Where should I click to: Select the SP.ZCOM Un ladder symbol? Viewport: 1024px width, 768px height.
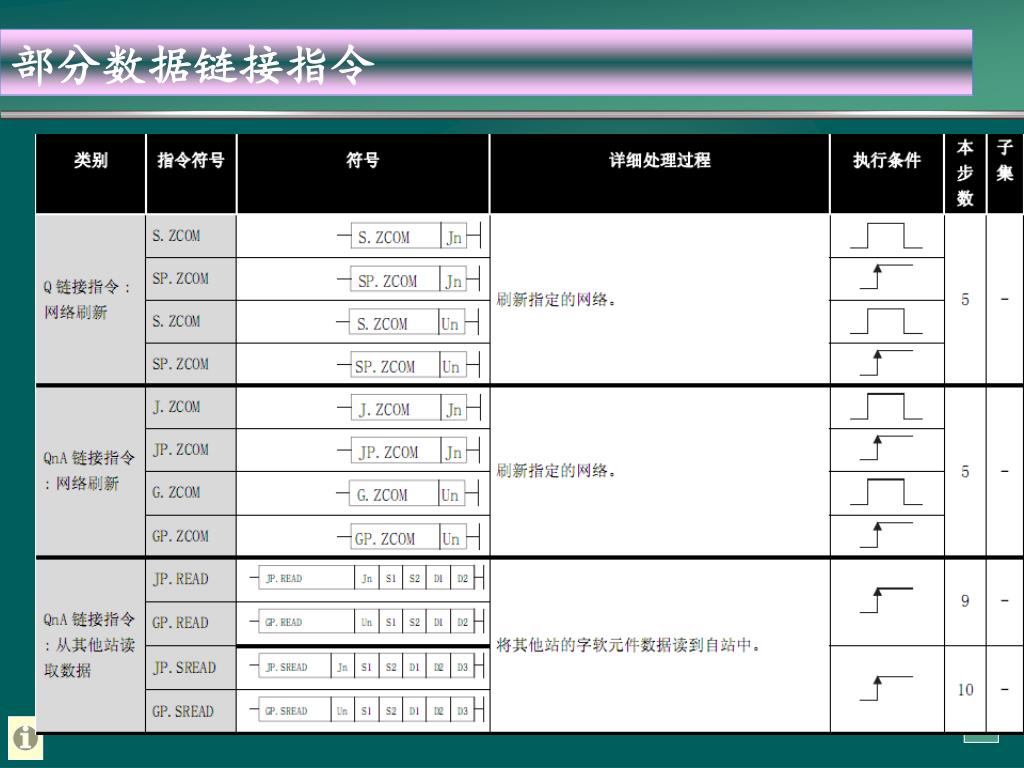coord(409,366)
